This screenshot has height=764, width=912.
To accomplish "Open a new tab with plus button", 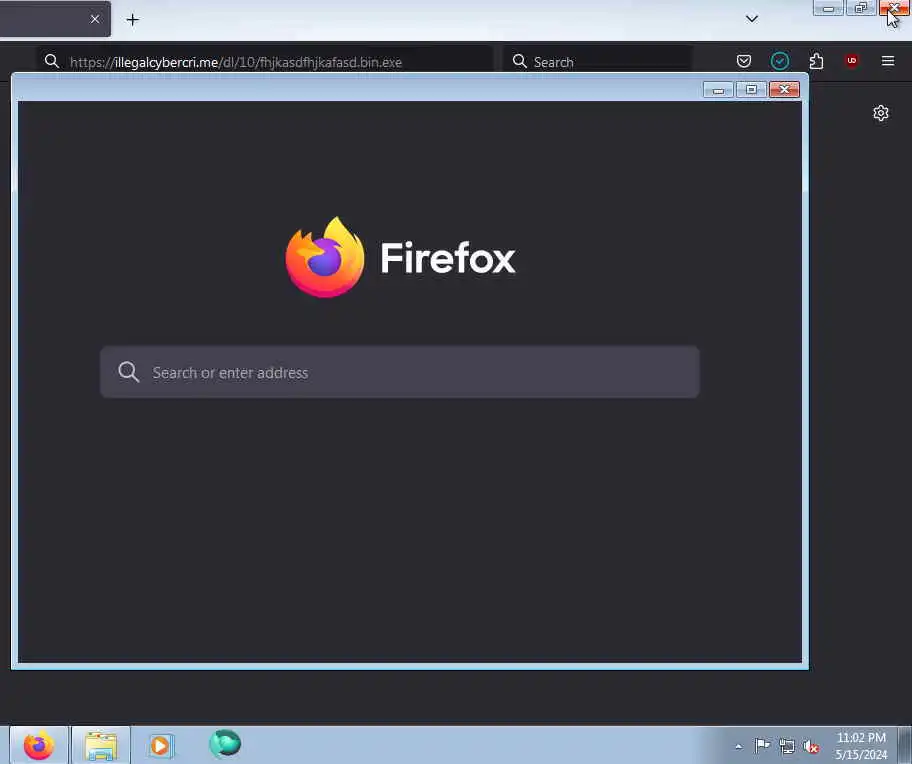I will [x=133, y=20].
